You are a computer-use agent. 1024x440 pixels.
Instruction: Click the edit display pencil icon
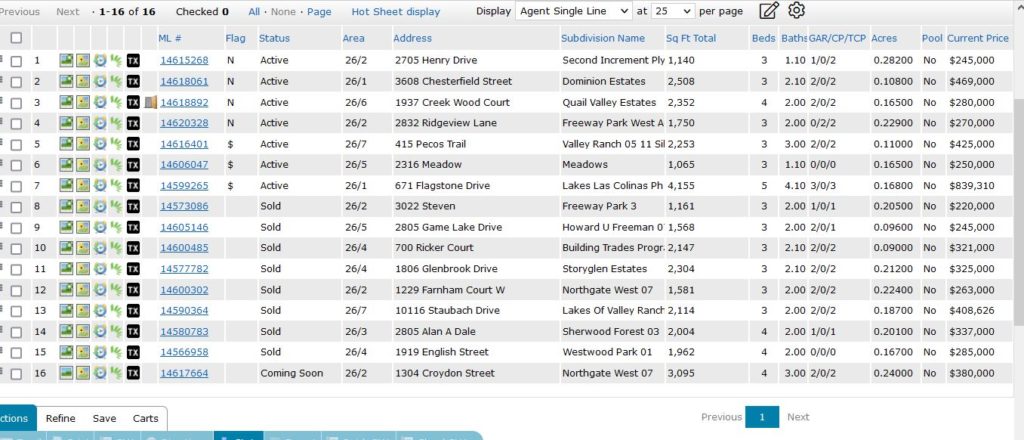[x=768, y=11]
